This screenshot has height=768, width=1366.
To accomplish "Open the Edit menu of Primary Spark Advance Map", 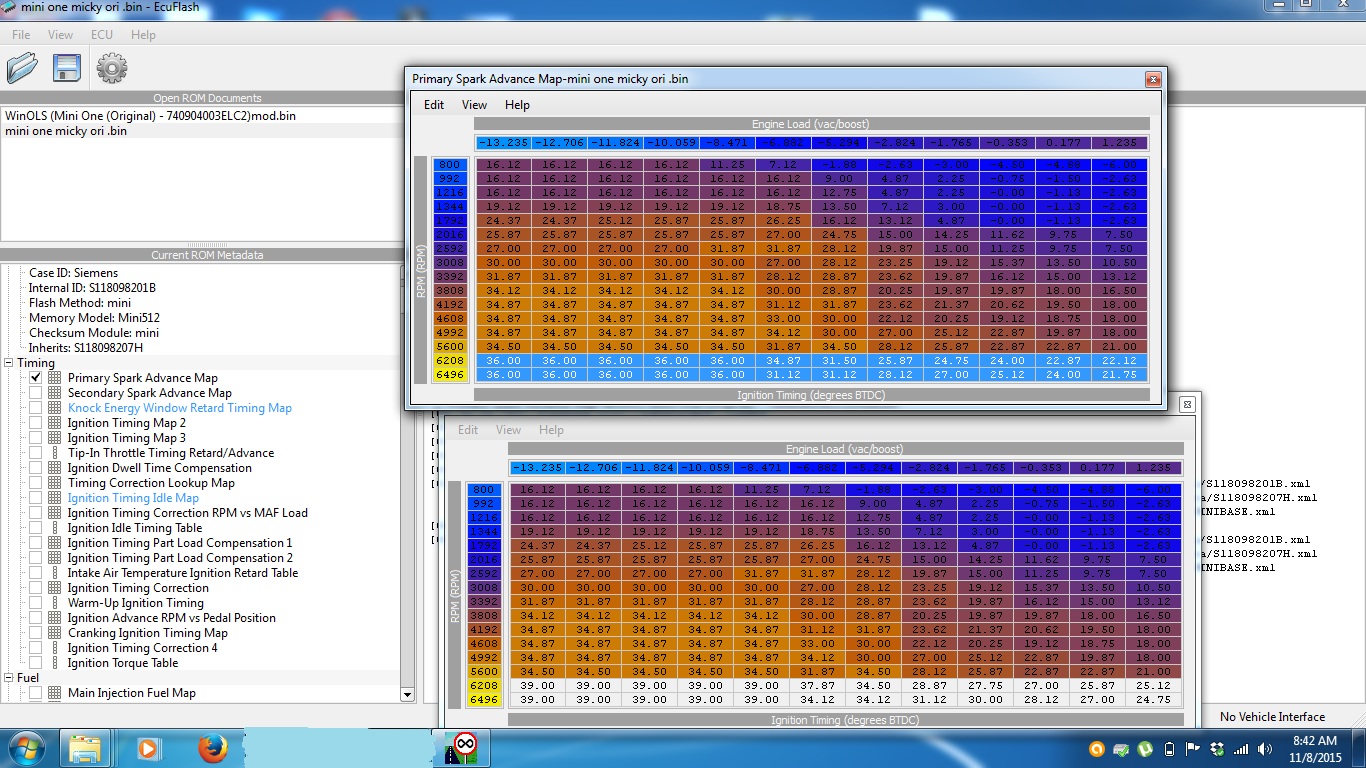I will click(433, 105).
